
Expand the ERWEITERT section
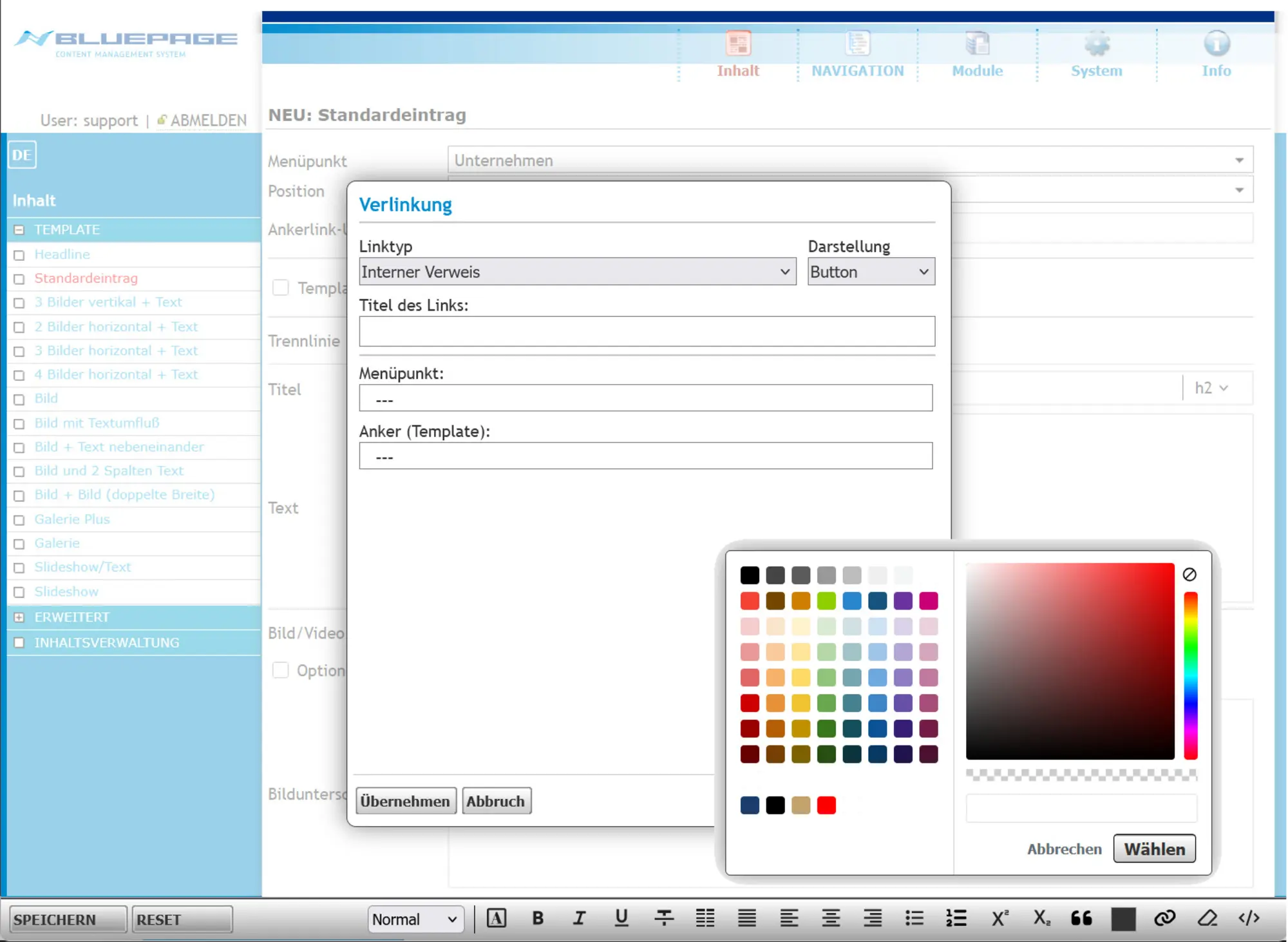(19, 617)
